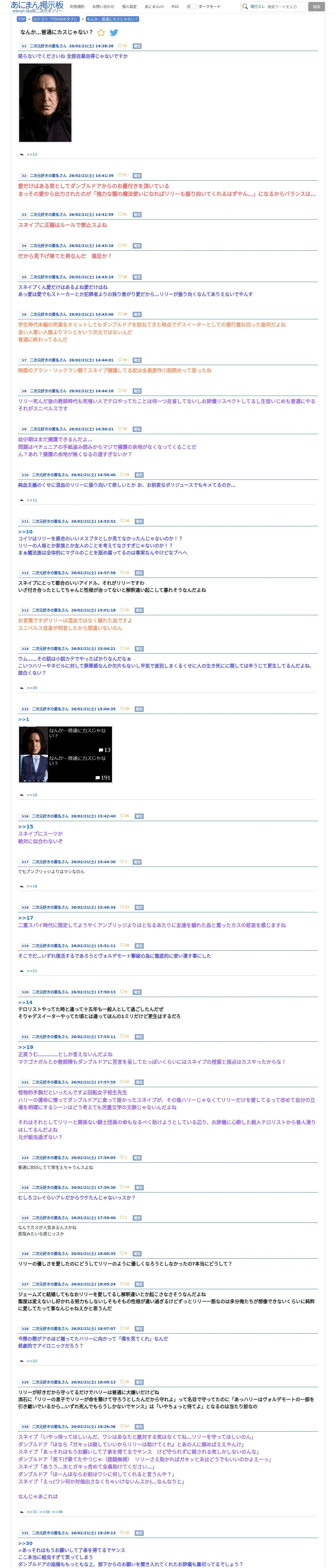The width and height of the screenshot is (336, 1568).
Task: Click the あにまん掲示板 site logo
Action: pyautogui.click(x=37, y=7)
